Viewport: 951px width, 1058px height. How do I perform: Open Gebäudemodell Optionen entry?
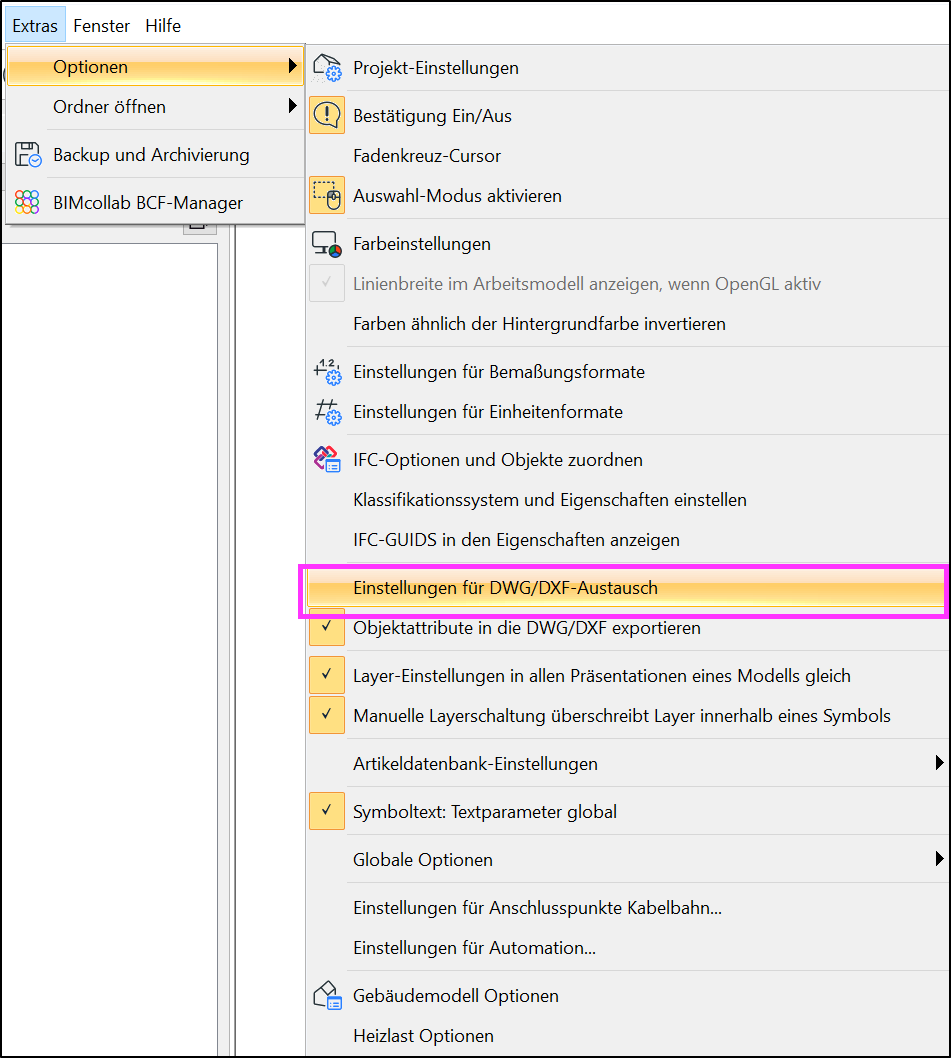[628, 995]
